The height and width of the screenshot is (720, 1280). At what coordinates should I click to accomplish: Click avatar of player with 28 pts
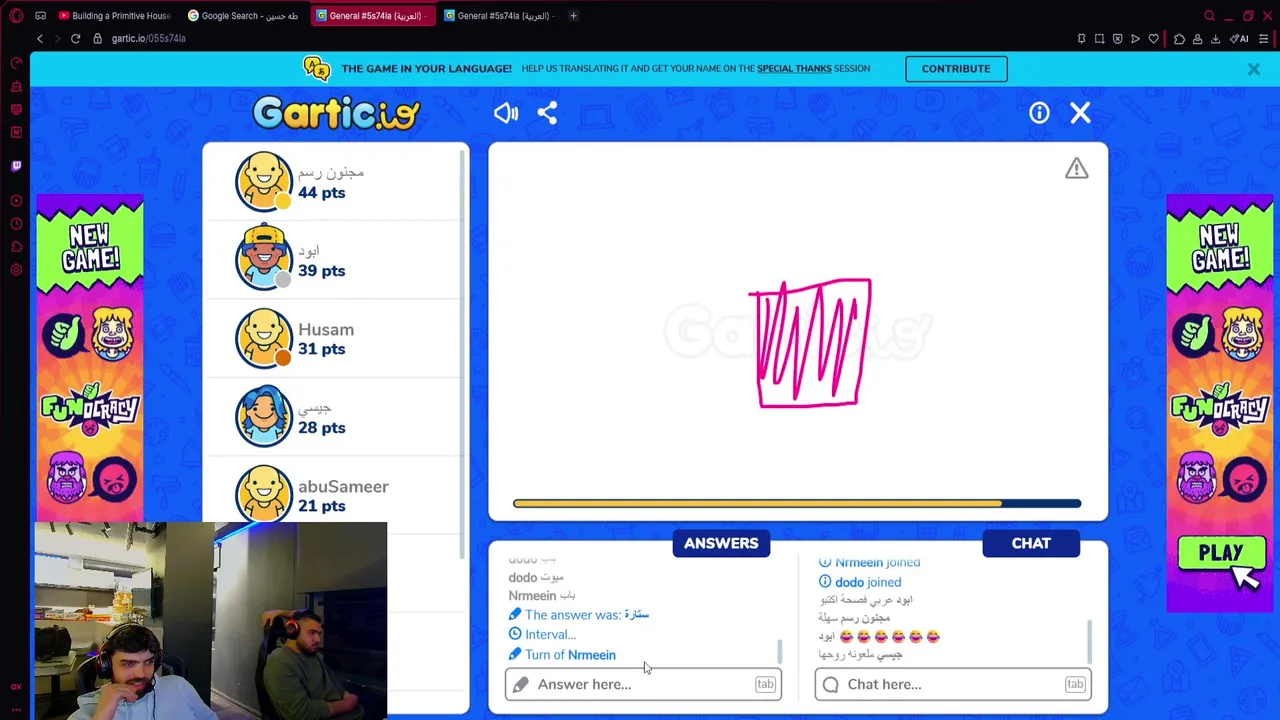pyautogui.click(x=264, y=416)
